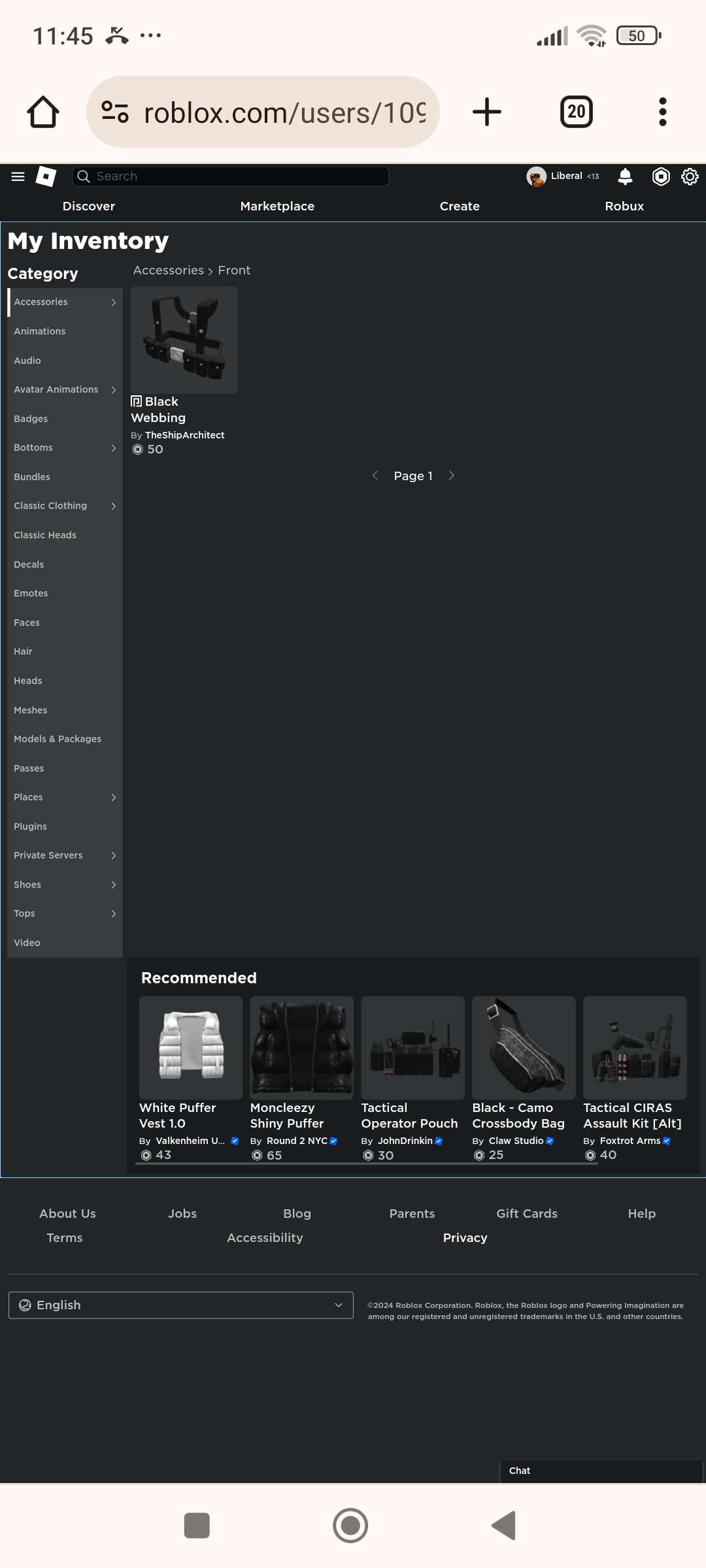
Task: Expand the Places category chevron
Action: click(113, 798)
